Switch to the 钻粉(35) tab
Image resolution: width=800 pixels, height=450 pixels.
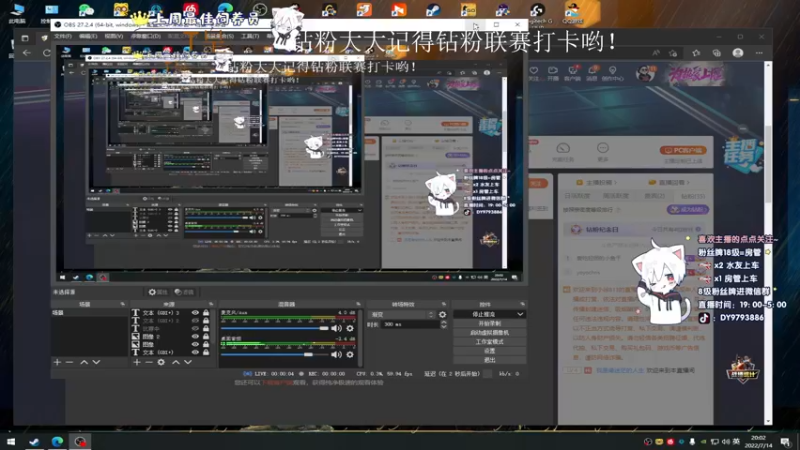(692, 196)
